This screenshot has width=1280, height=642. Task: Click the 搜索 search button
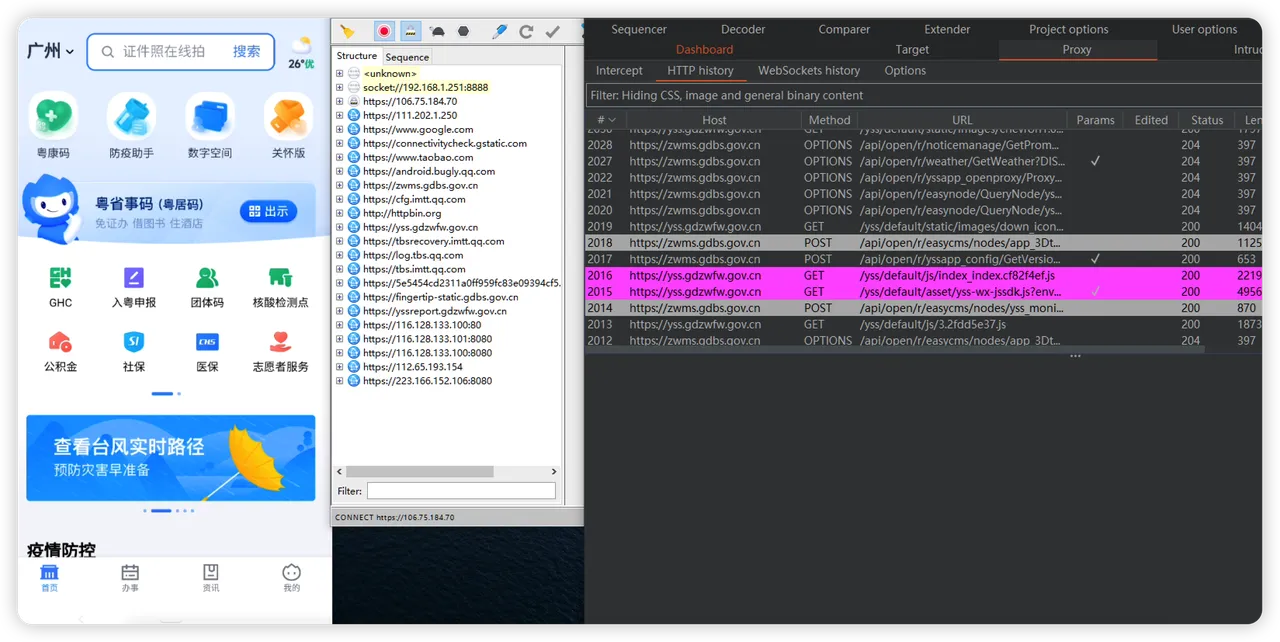click(246, 52)
